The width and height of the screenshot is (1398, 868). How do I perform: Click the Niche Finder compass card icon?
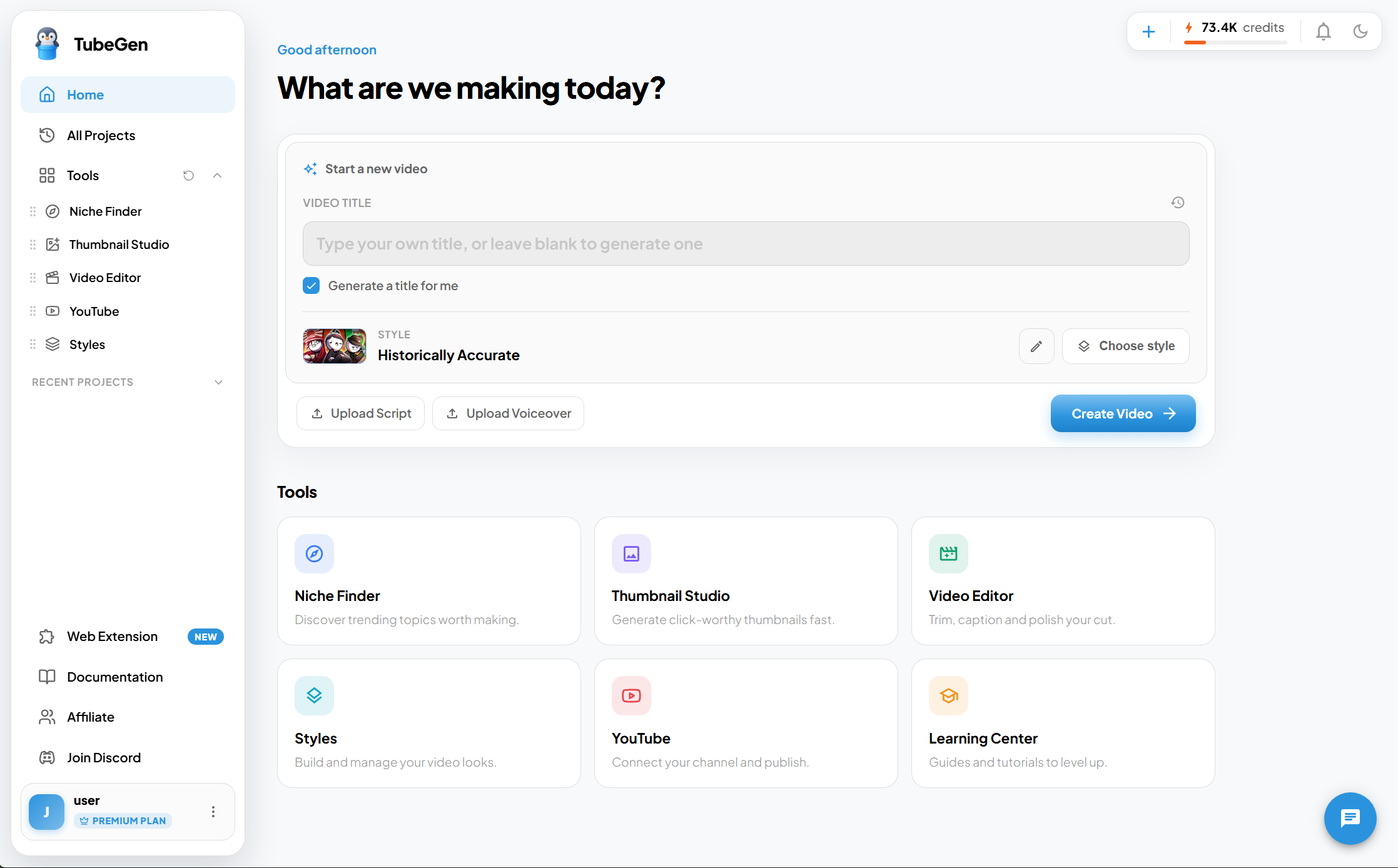(x=314, y=553)
